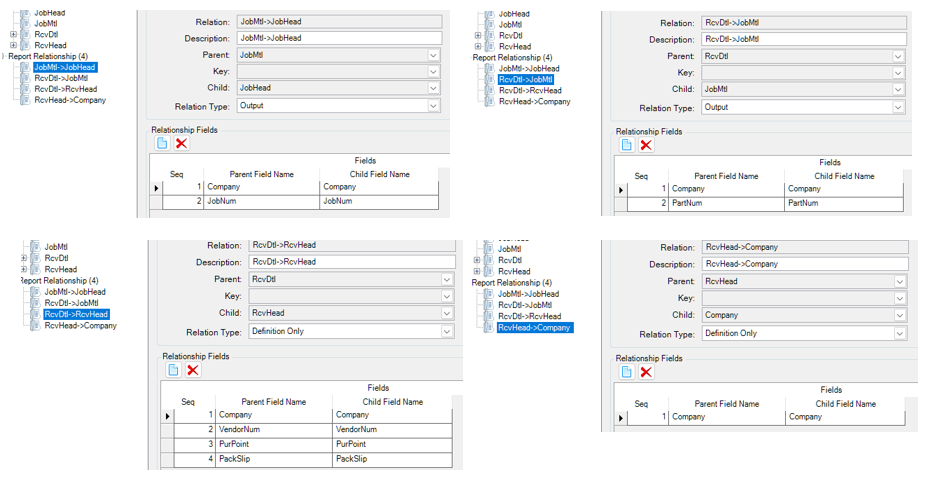Image resolution: width=931 pixels, height=483 pixels.
Task: Select the highlighted RcvDtl->JobMtl tree node
Action: point(525,80)
